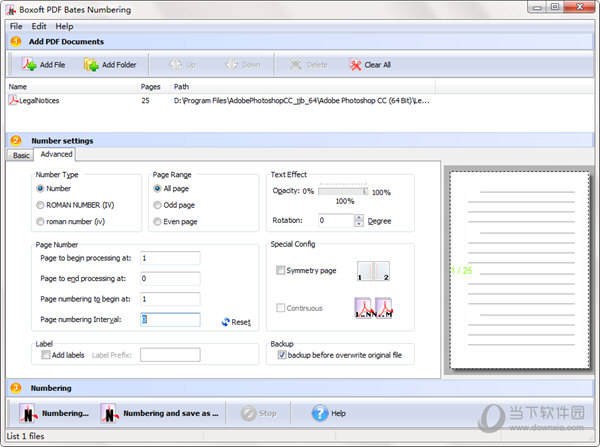Adjust the Opacity slider
This screenshot has height=447, width=600.
[343, 191]
